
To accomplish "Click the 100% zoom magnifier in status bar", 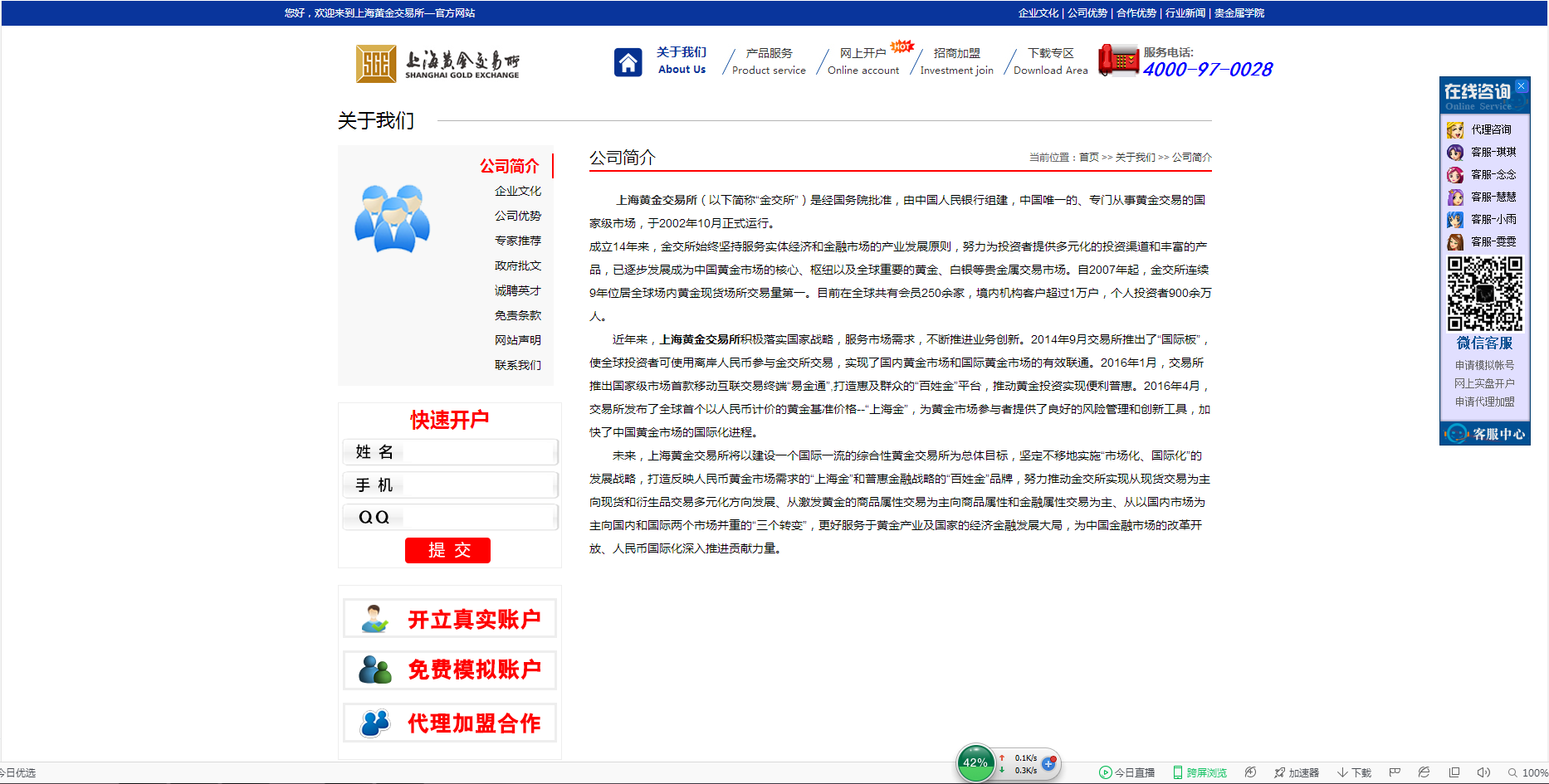I will (x=1512, y=772).
